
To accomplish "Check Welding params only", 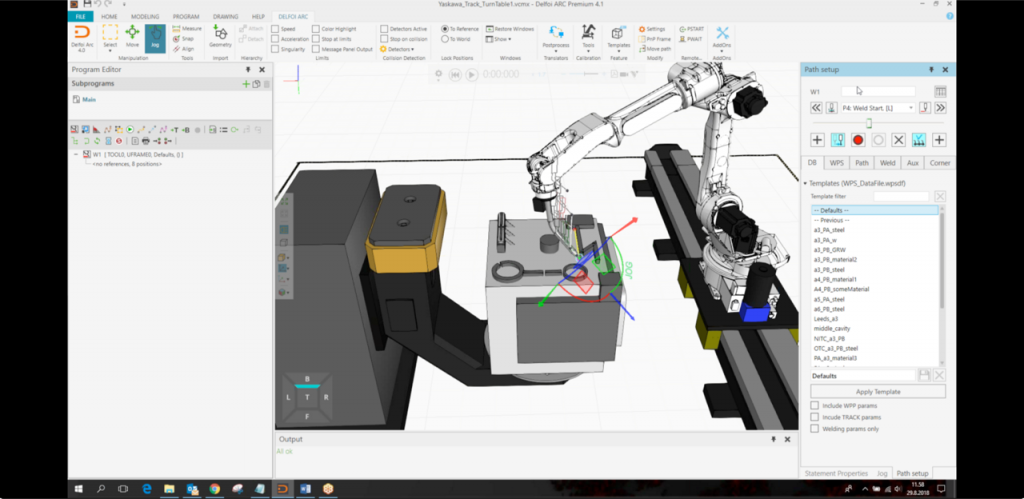I will pos(814,428).
